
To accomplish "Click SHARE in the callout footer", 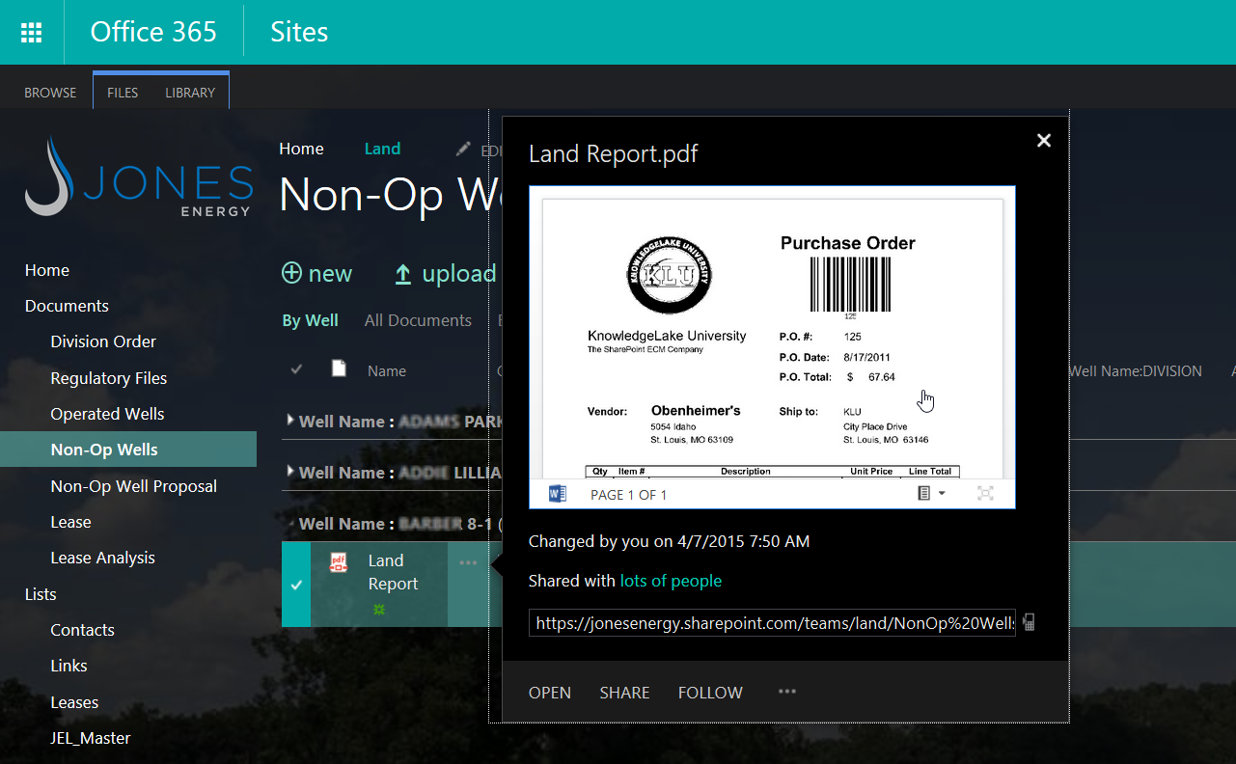I will (x=625, y=692).
